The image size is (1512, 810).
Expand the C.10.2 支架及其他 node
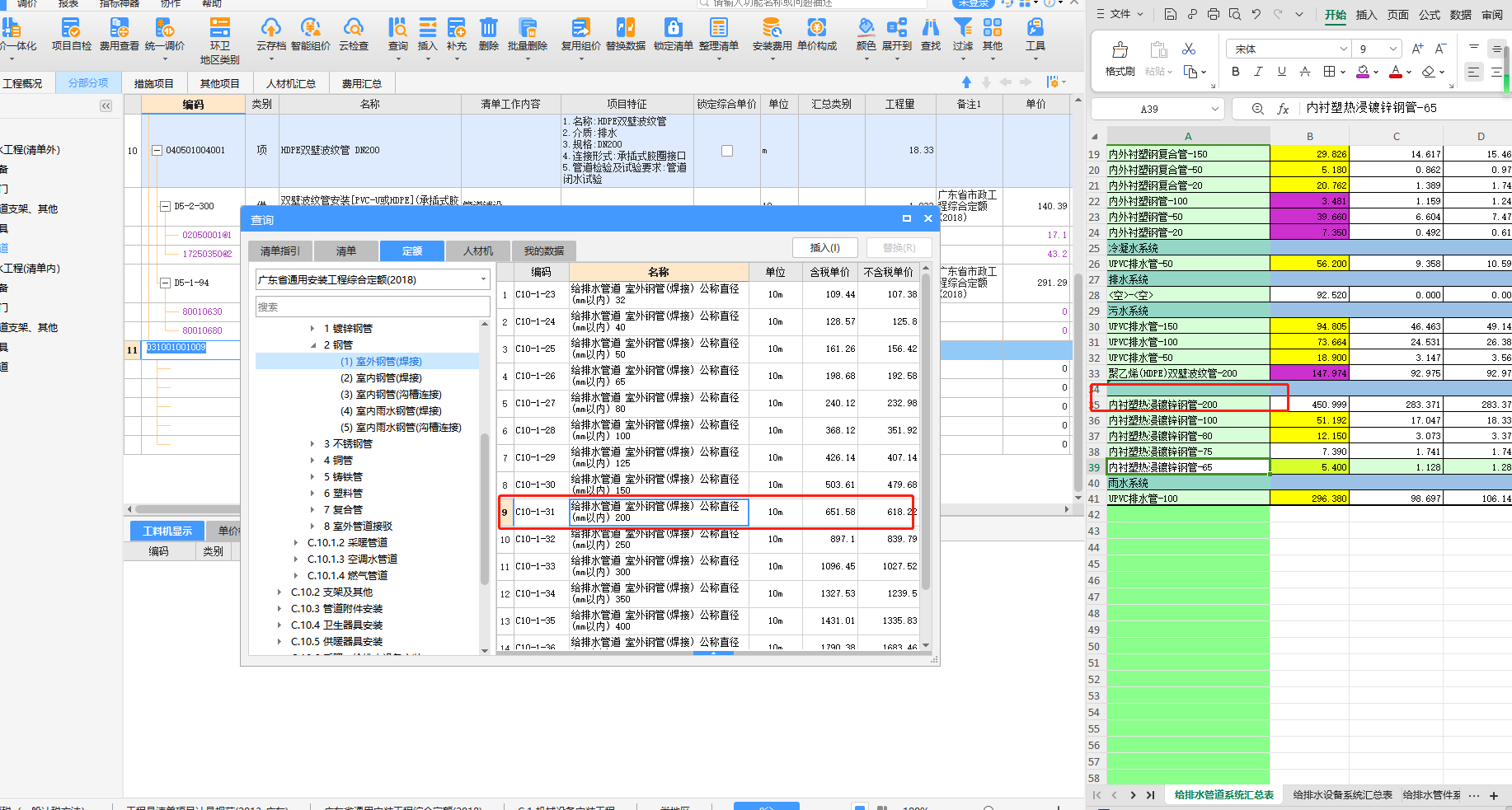click(279, 592)
